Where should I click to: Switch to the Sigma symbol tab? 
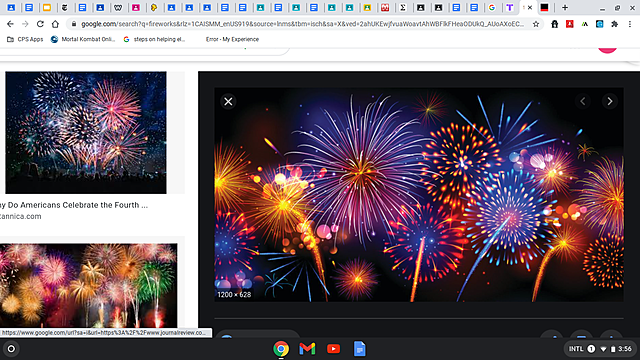pyautogui.click(x=403, y=8)
